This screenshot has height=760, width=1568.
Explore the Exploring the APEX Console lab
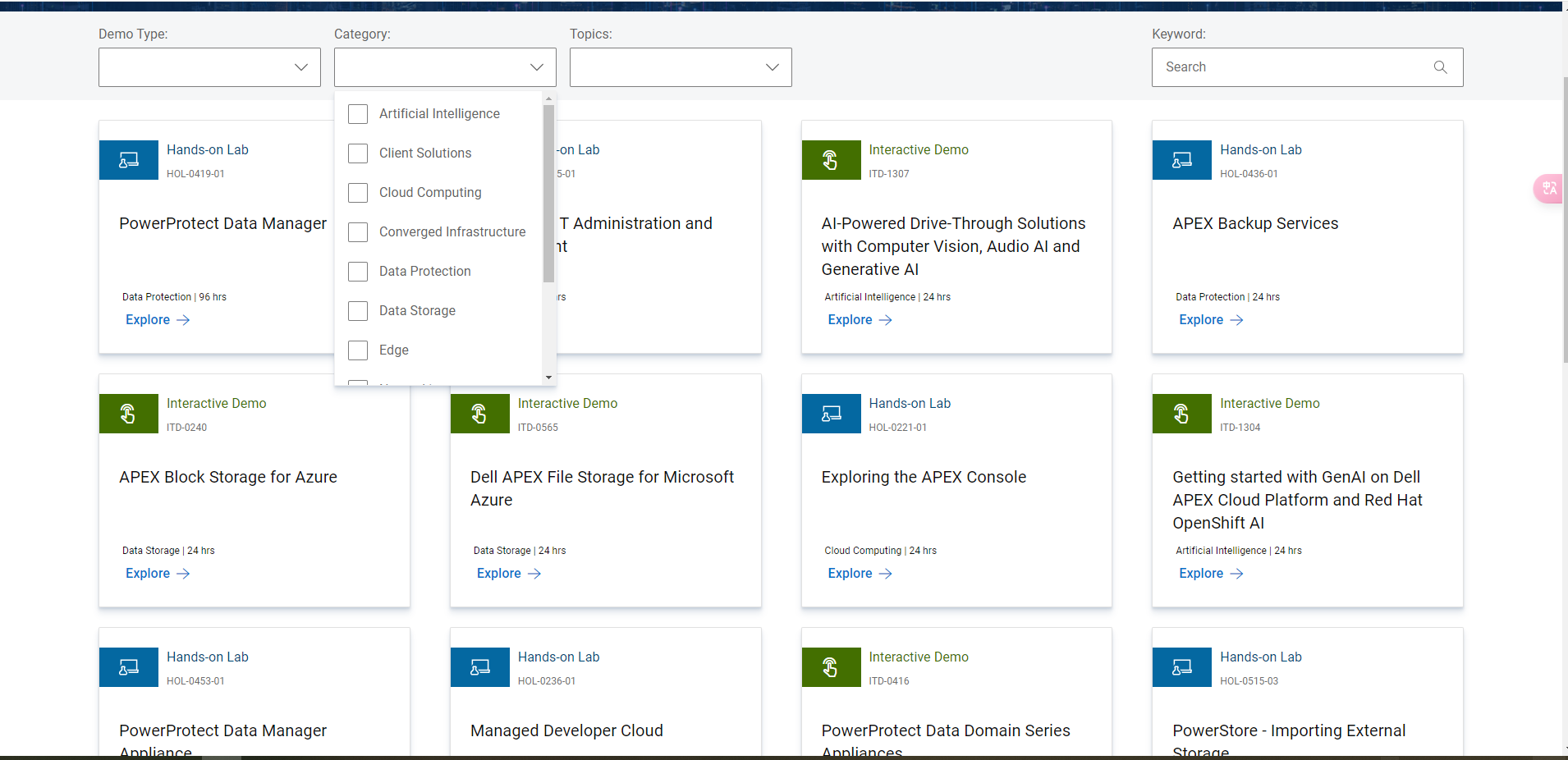(860, 574)
